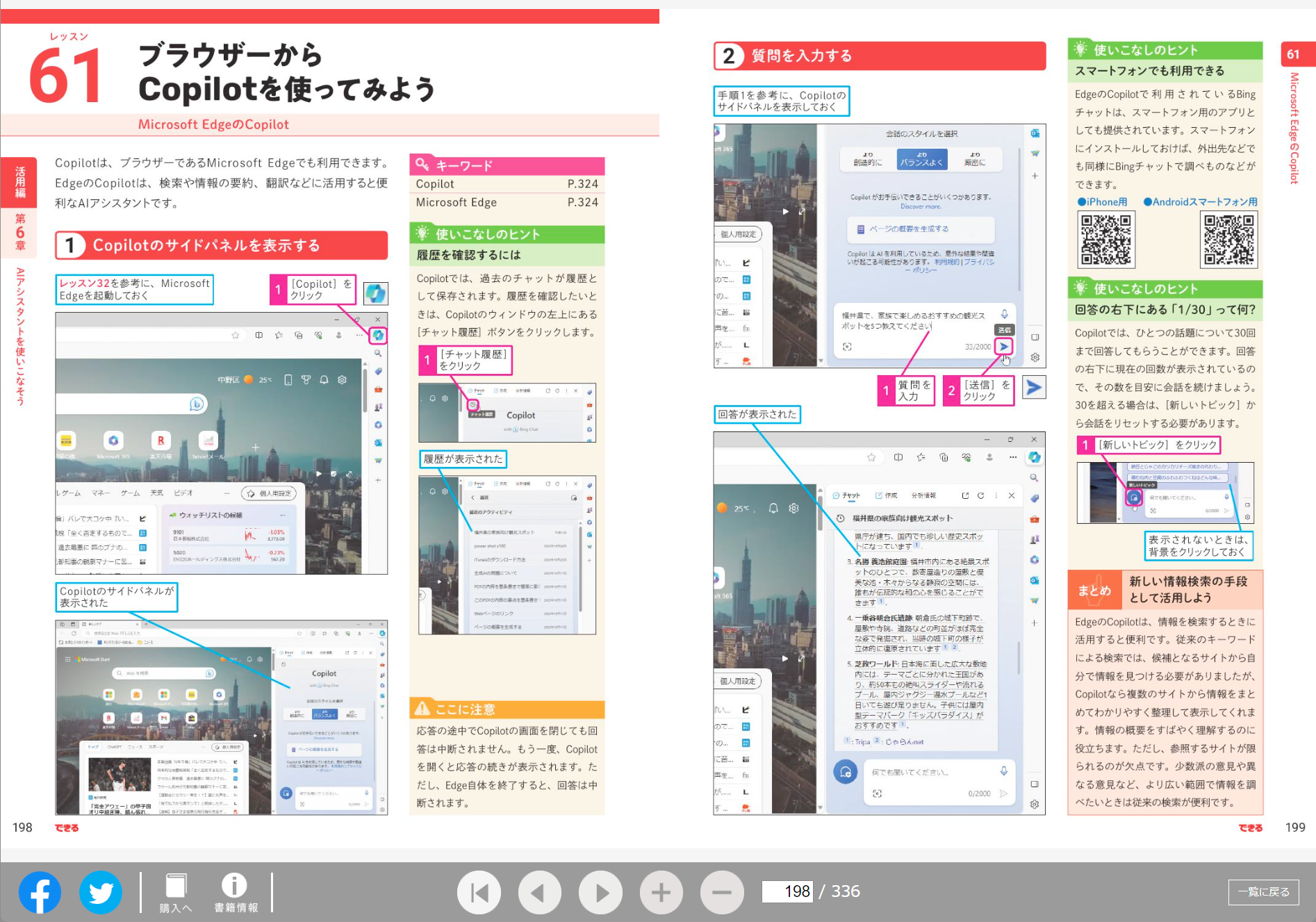Click the キーワード heading
1316x922 pixels.
tap(507, 165)
